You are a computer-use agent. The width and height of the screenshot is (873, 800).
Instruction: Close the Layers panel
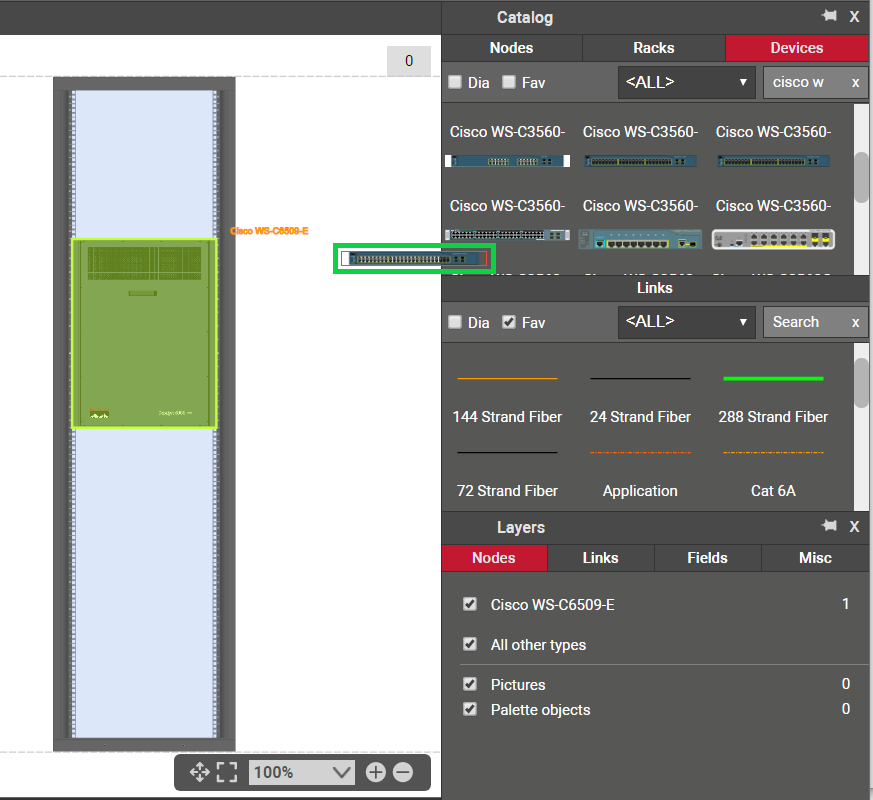point(855,527)
